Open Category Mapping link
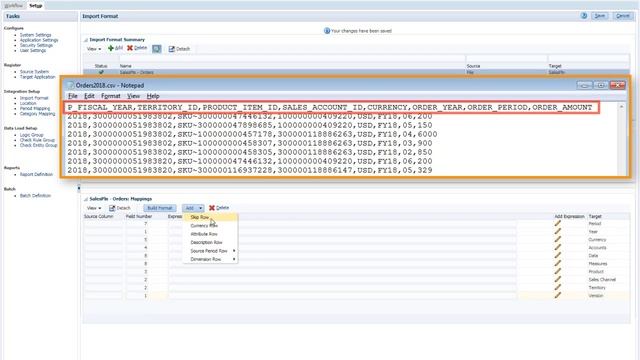Viewport: 640px width, 360px height. (x=37, y=113)
